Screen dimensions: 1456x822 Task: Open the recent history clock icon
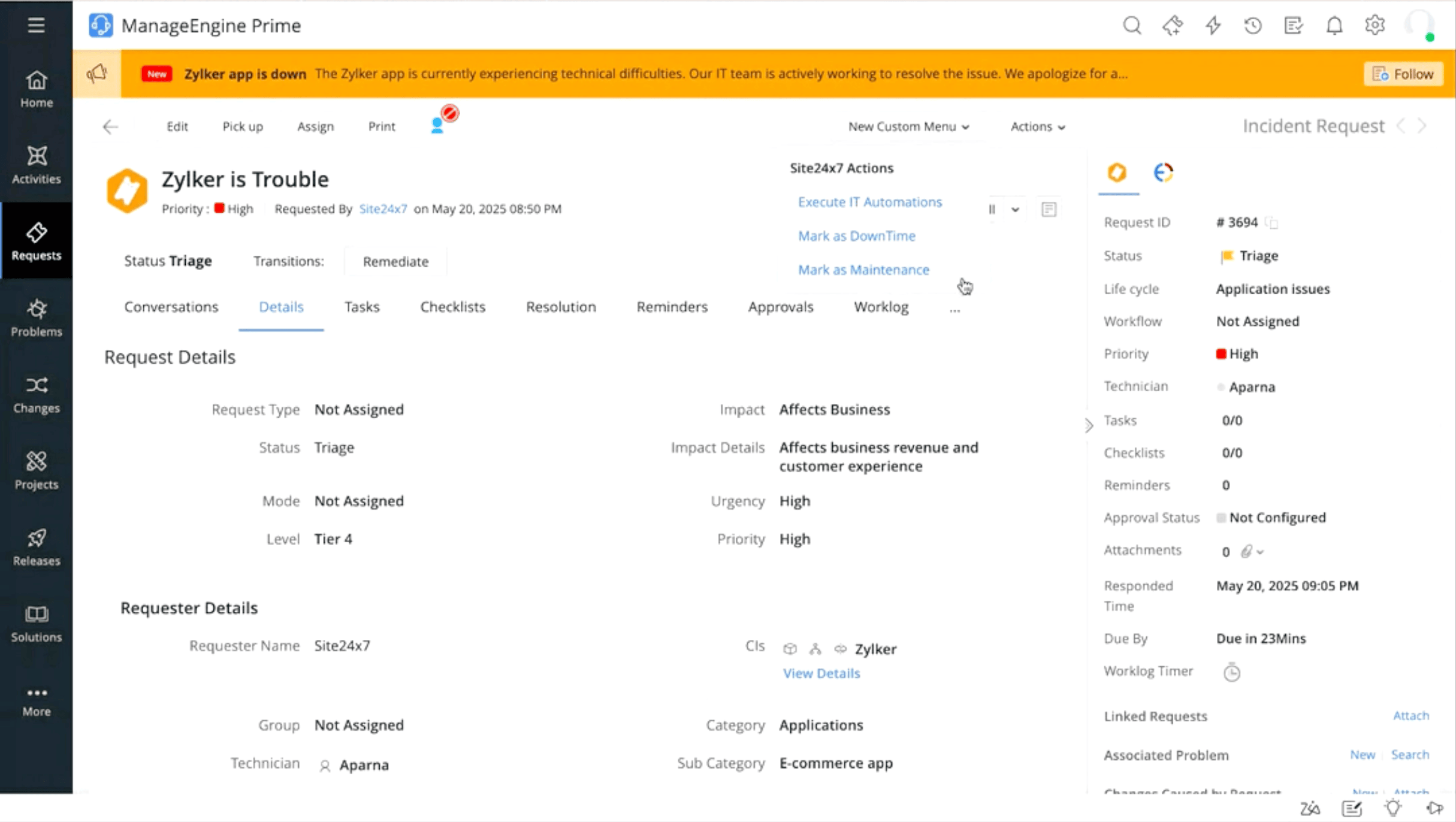1253,26
